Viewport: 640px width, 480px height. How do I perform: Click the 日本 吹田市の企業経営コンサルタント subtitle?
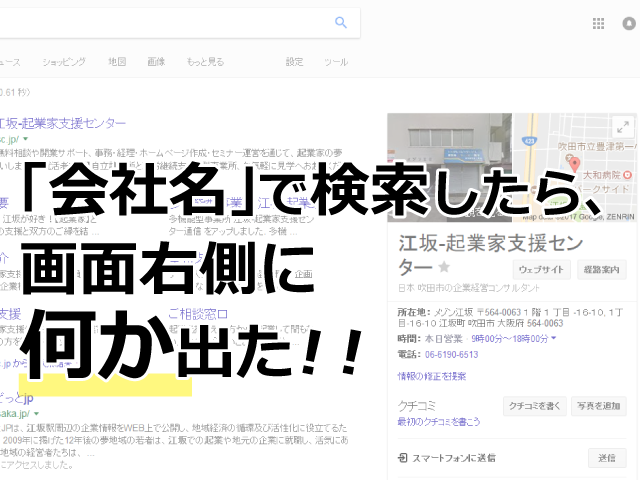tap(469, 288)
